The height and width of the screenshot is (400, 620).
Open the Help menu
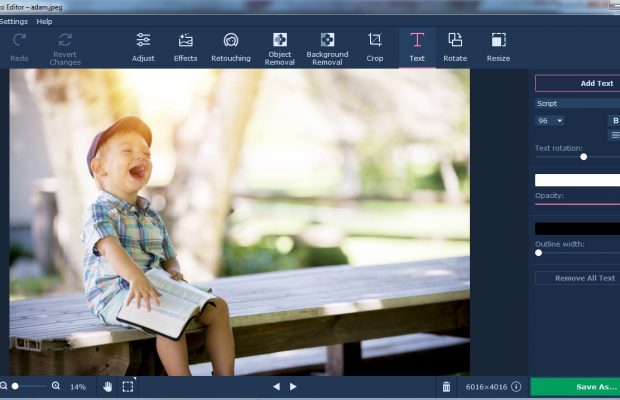tap(44, 21)
